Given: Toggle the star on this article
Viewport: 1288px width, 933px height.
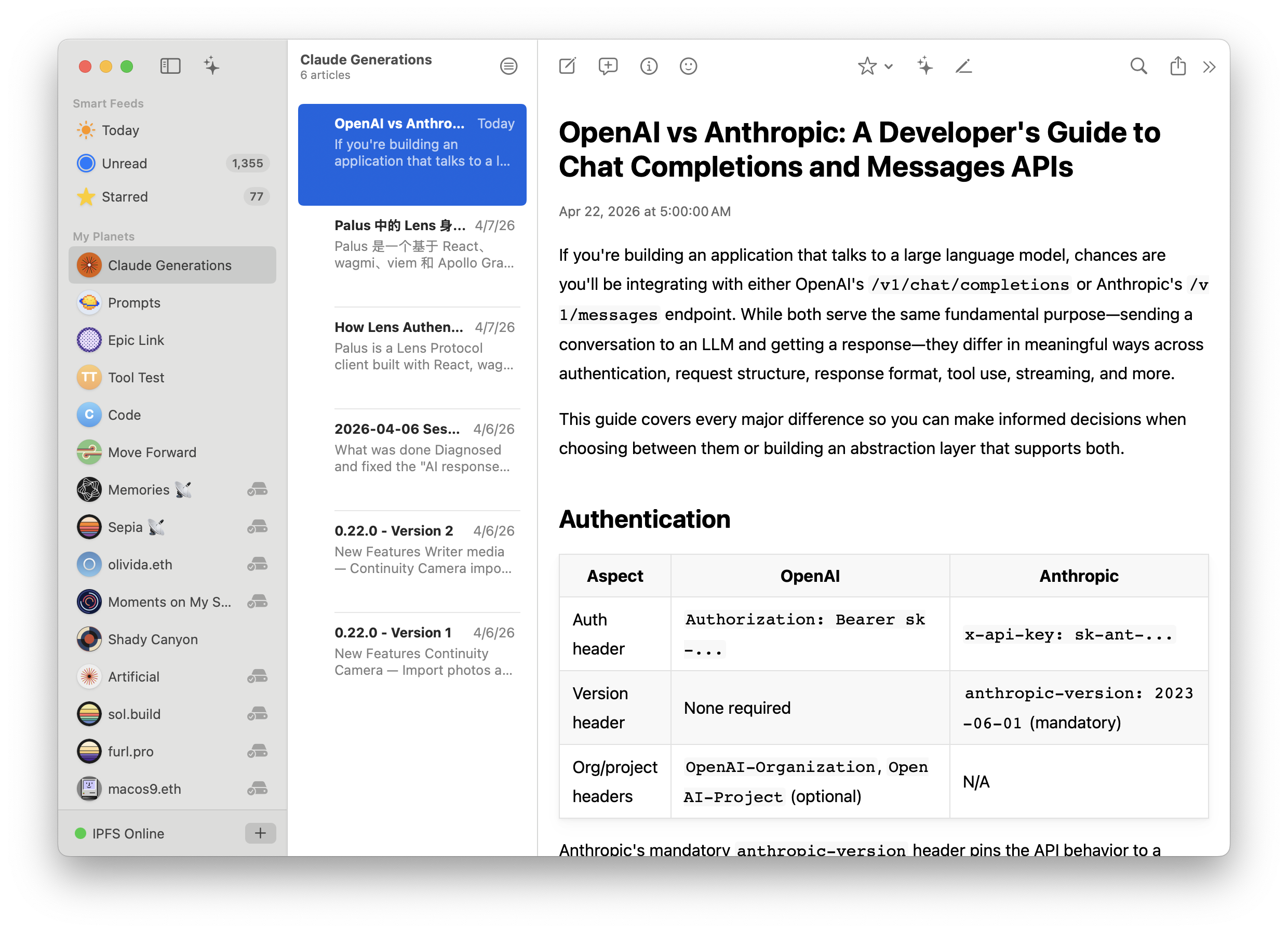Looking at the screenshot, I should point(867,66).
